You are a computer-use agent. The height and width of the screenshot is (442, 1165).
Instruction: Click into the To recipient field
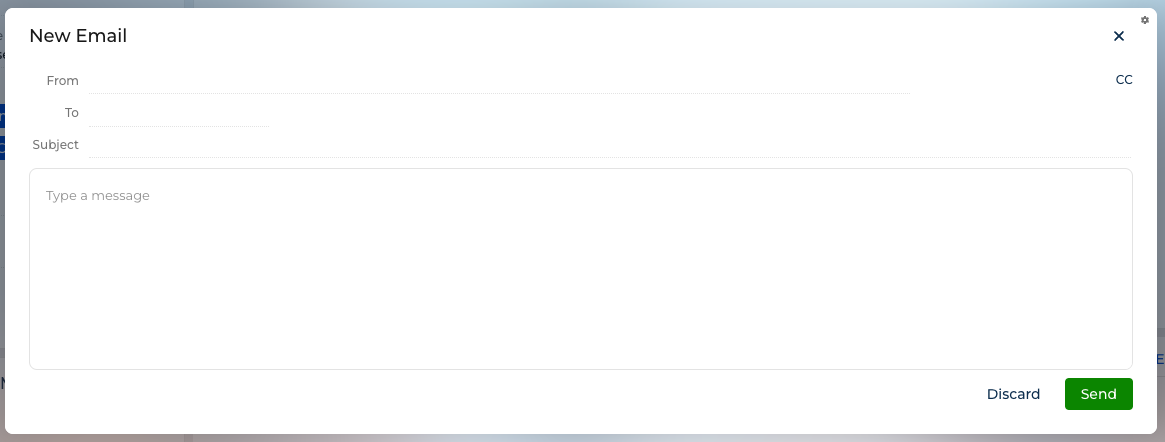point(179,114)
